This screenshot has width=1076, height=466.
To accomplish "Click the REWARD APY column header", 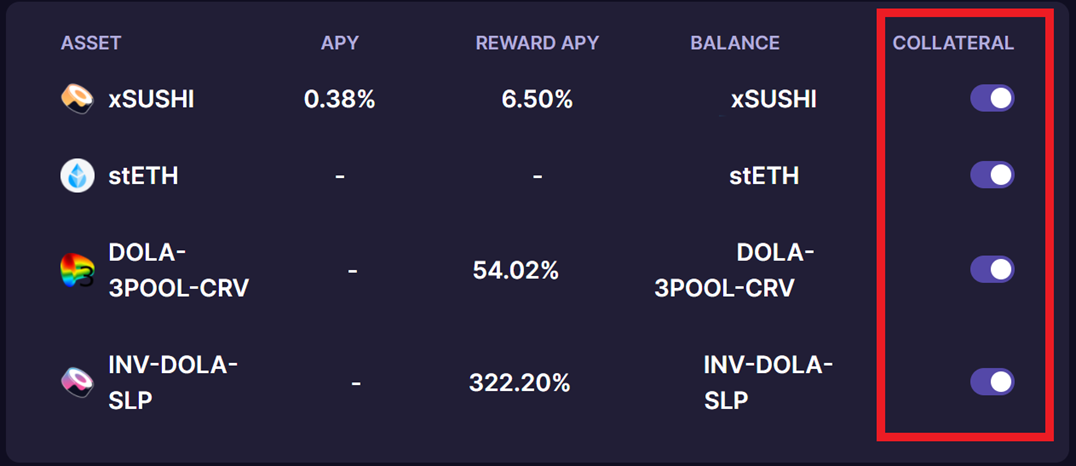I will pyautogui.click(x=537, y=43).
